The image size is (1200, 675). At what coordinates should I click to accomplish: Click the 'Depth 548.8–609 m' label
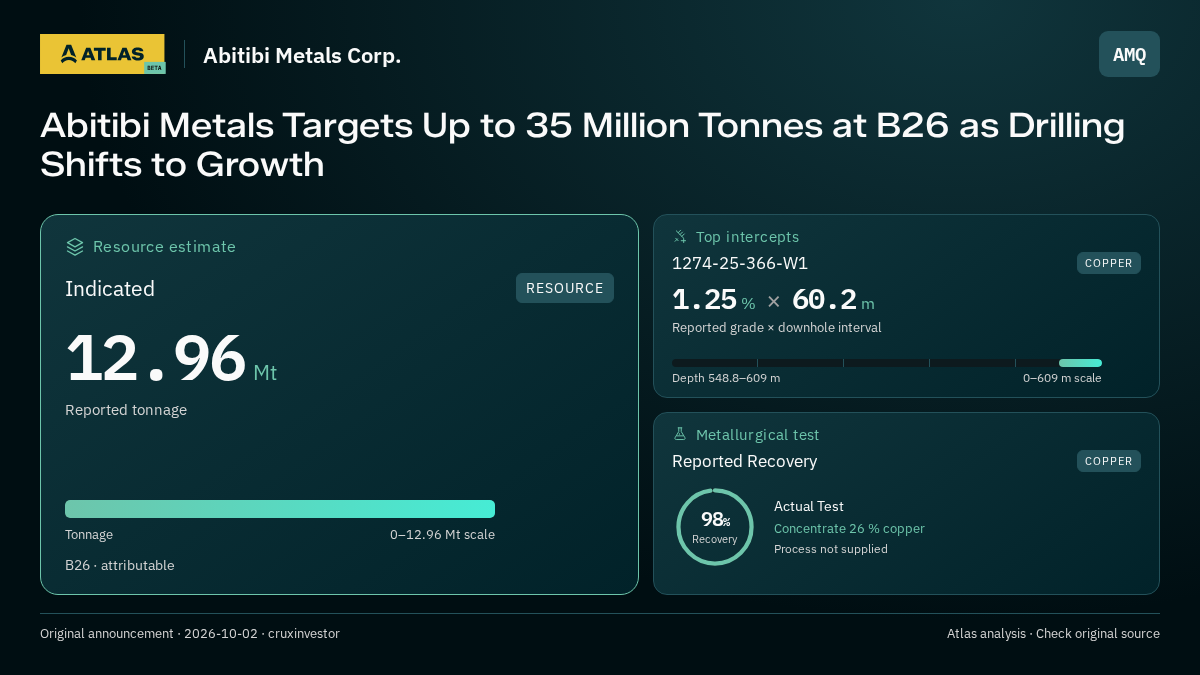(726, 379)
